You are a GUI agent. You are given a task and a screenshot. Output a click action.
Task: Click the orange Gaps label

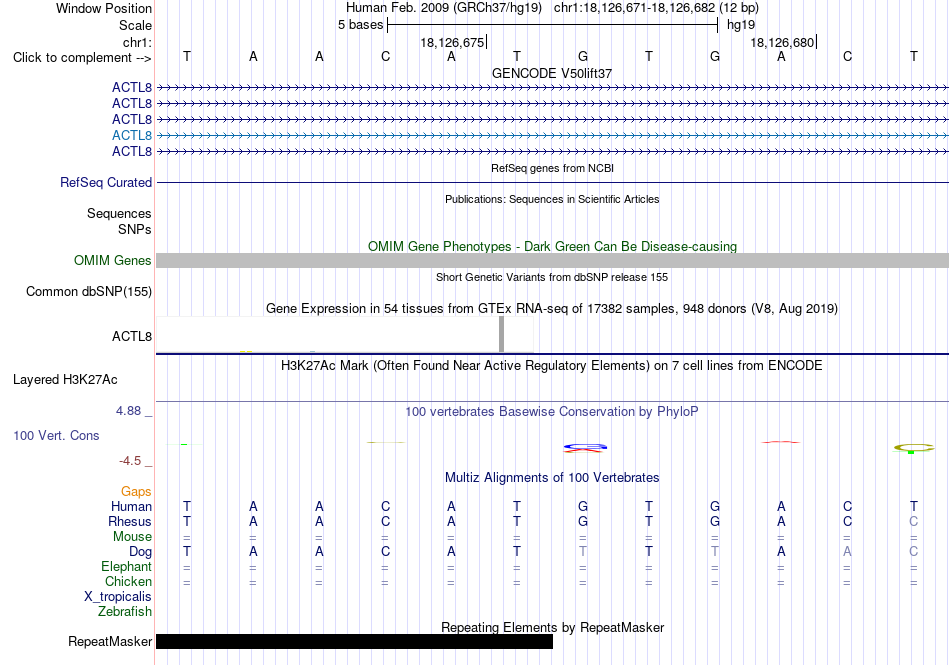pos(136,491)
